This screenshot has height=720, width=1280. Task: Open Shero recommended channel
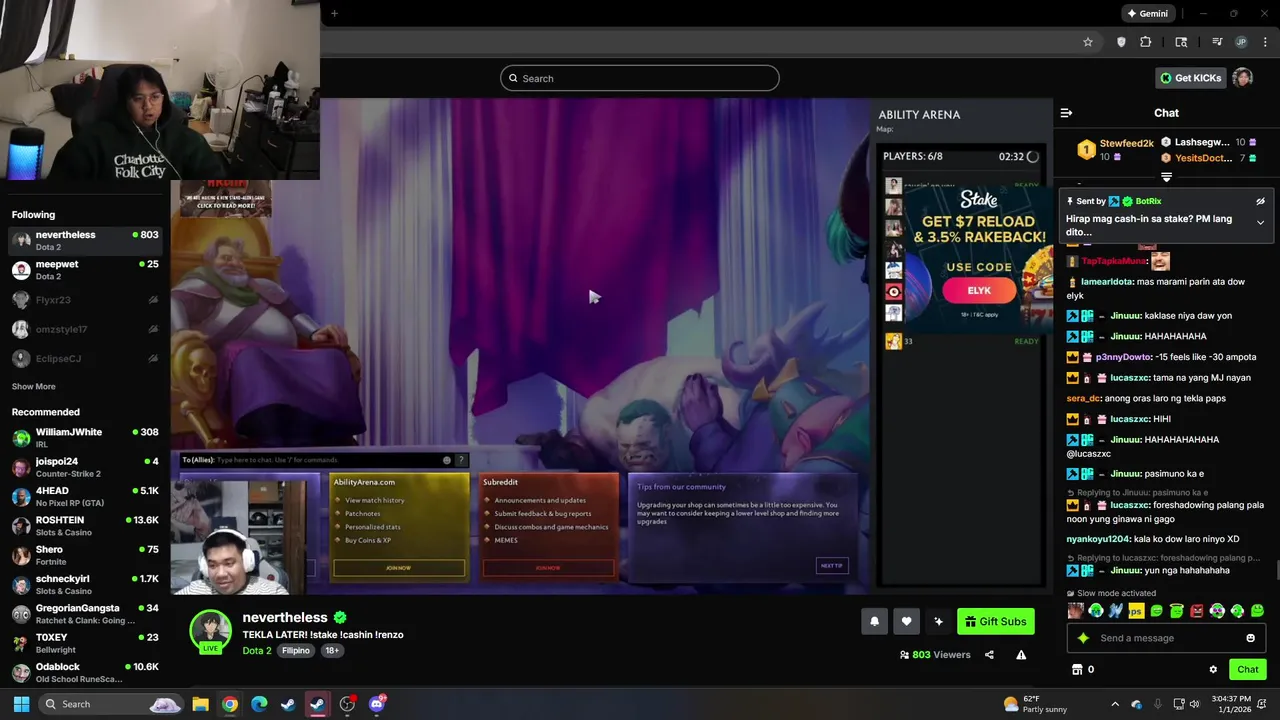coord(85,555)
